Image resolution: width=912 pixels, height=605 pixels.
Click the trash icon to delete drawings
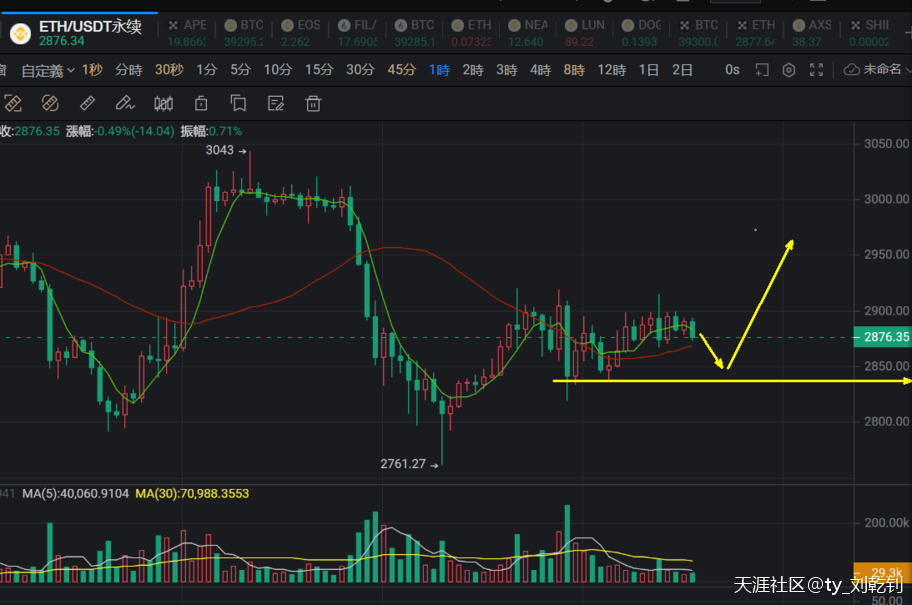pos(313,103)
